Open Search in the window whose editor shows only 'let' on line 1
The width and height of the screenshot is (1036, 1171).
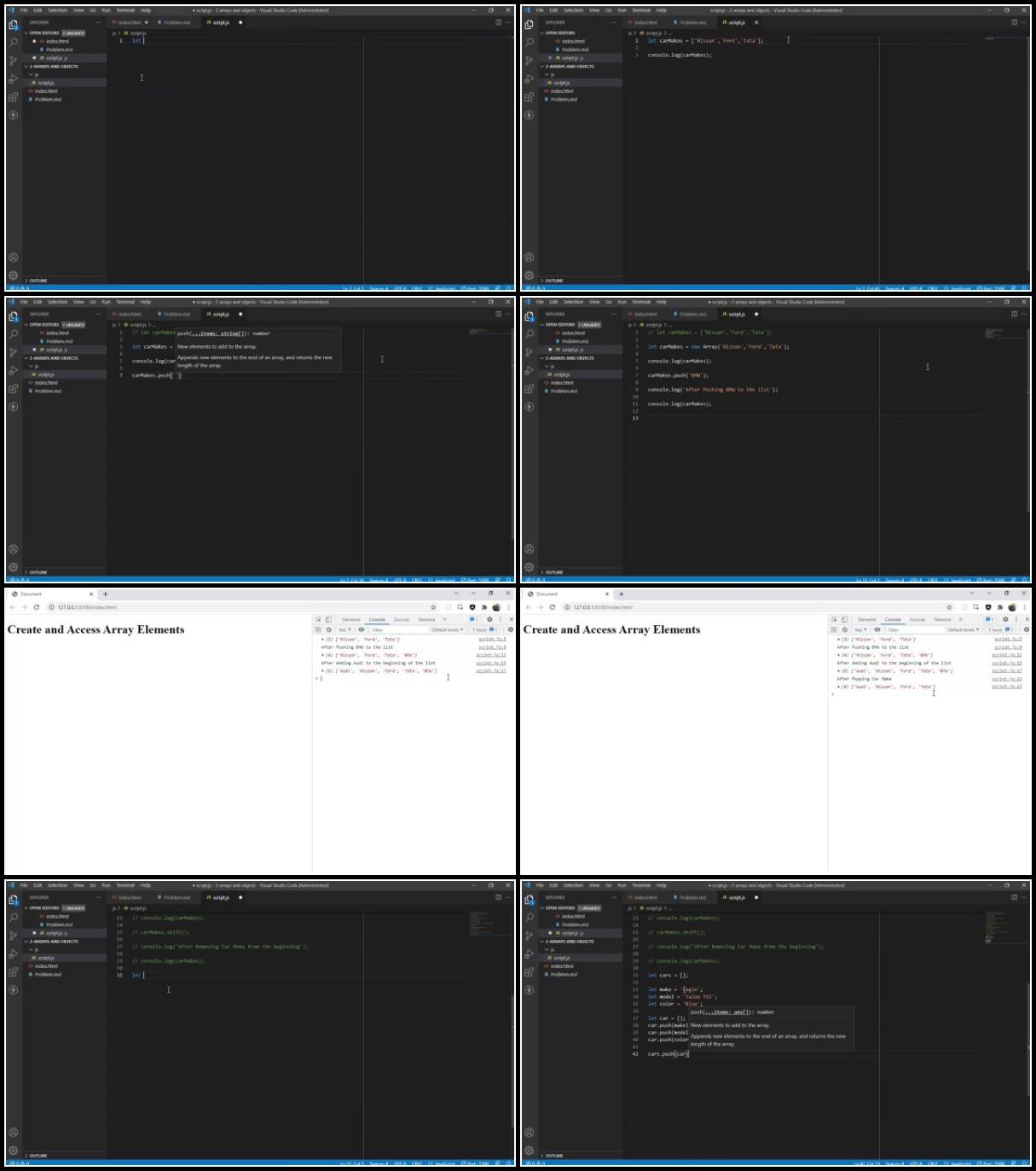click(14, 42)
